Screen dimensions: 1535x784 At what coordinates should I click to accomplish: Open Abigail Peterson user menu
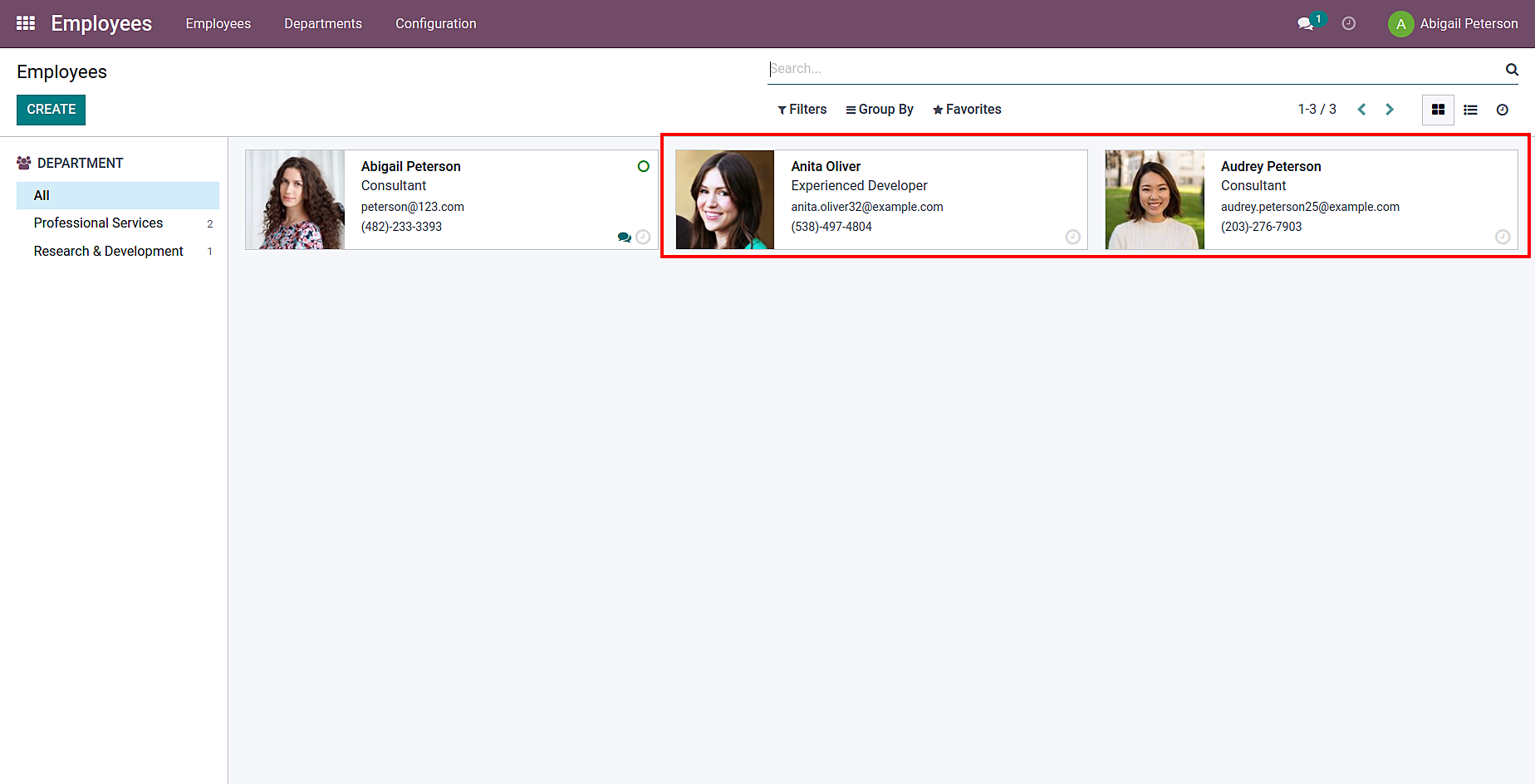(x=1453, y=23)
